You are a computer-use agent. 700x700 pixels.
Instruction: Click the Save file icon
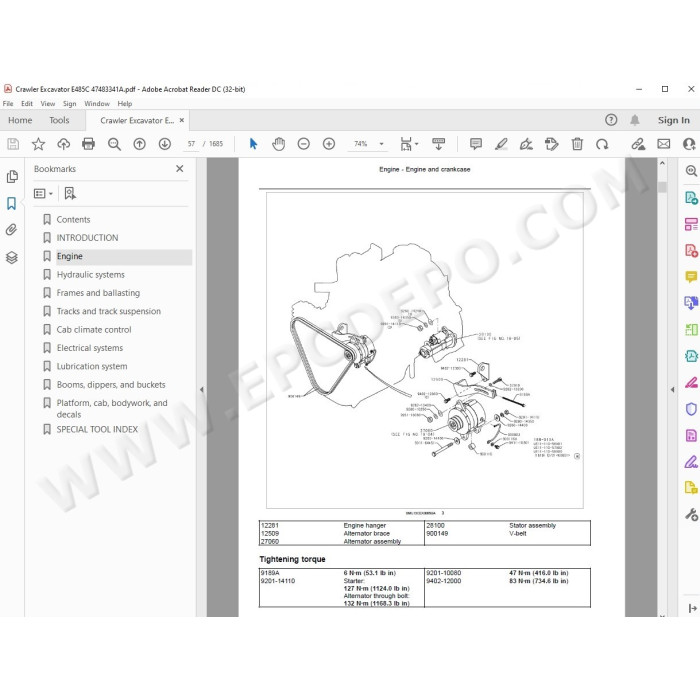pyautogui.click(x=13, y=144)
